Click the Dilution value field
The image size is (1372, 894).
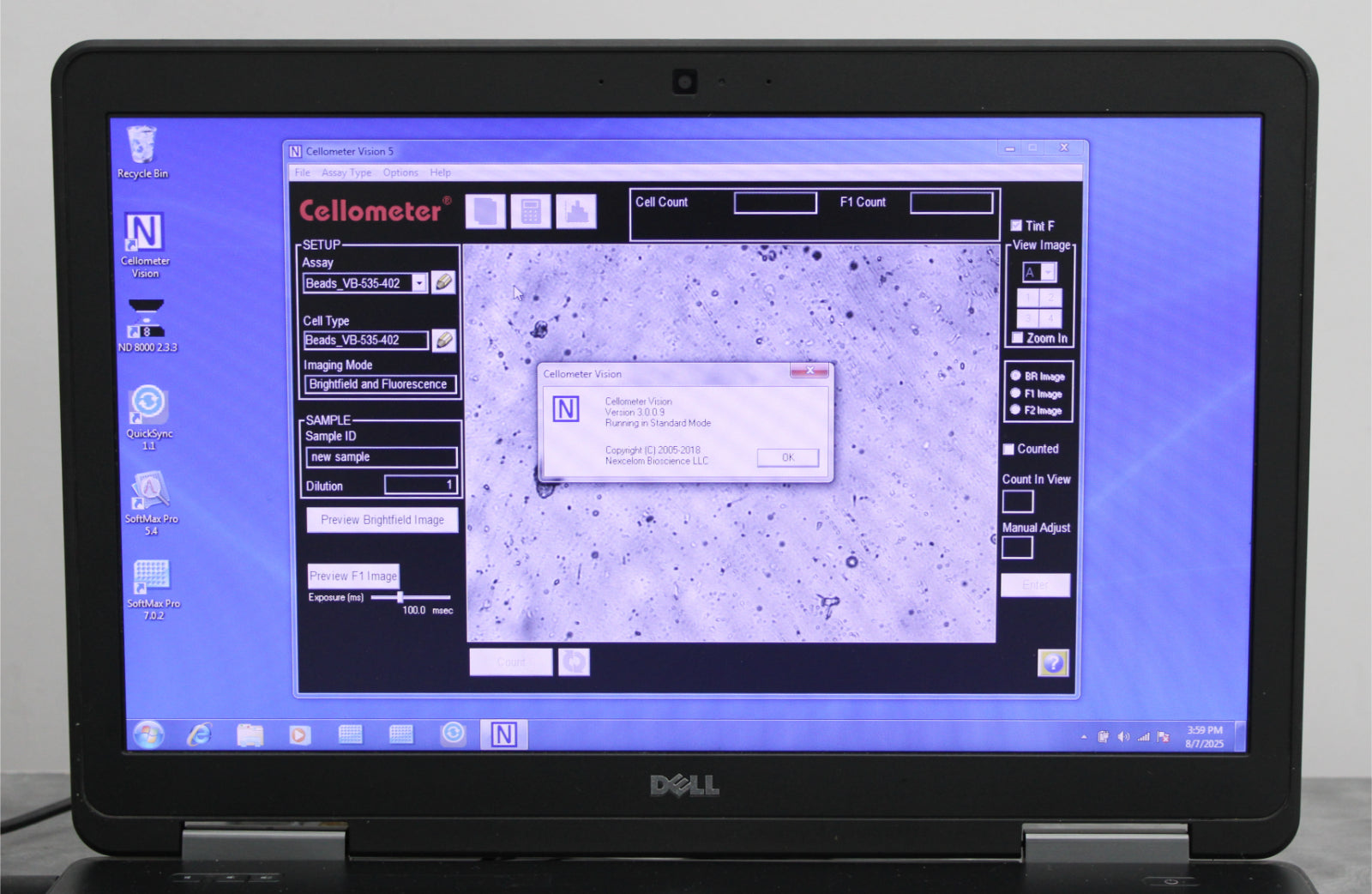421,485
